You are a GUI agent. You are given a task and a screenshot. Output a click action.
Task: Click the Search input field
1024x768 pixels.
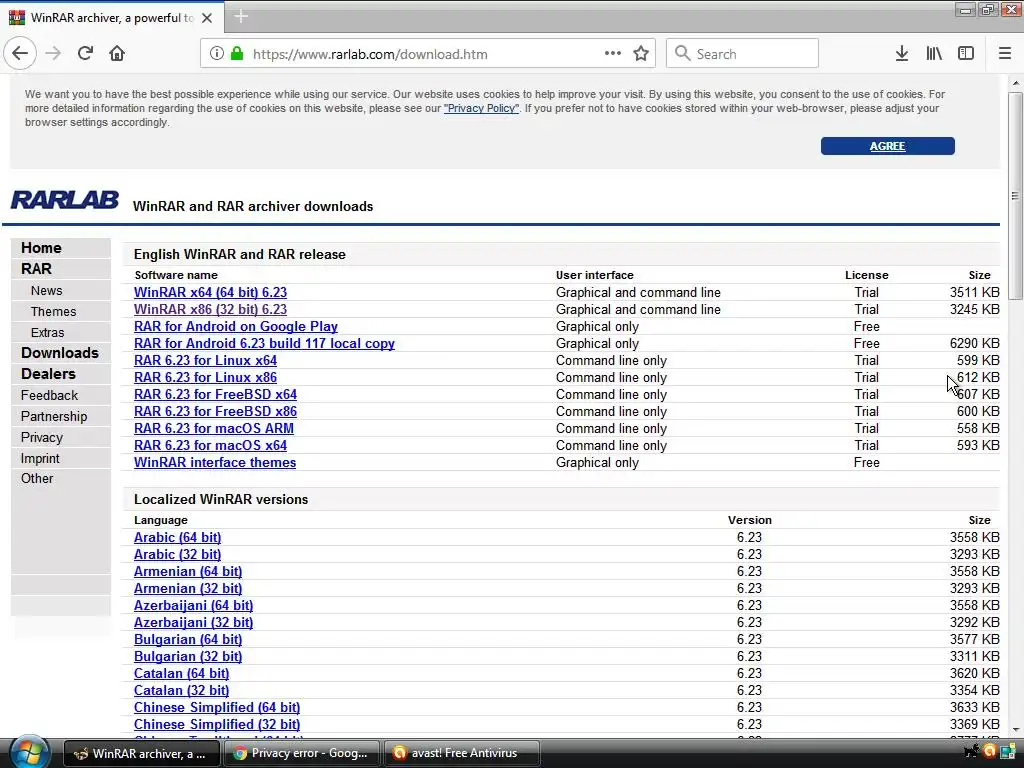[x=742, y=54]
